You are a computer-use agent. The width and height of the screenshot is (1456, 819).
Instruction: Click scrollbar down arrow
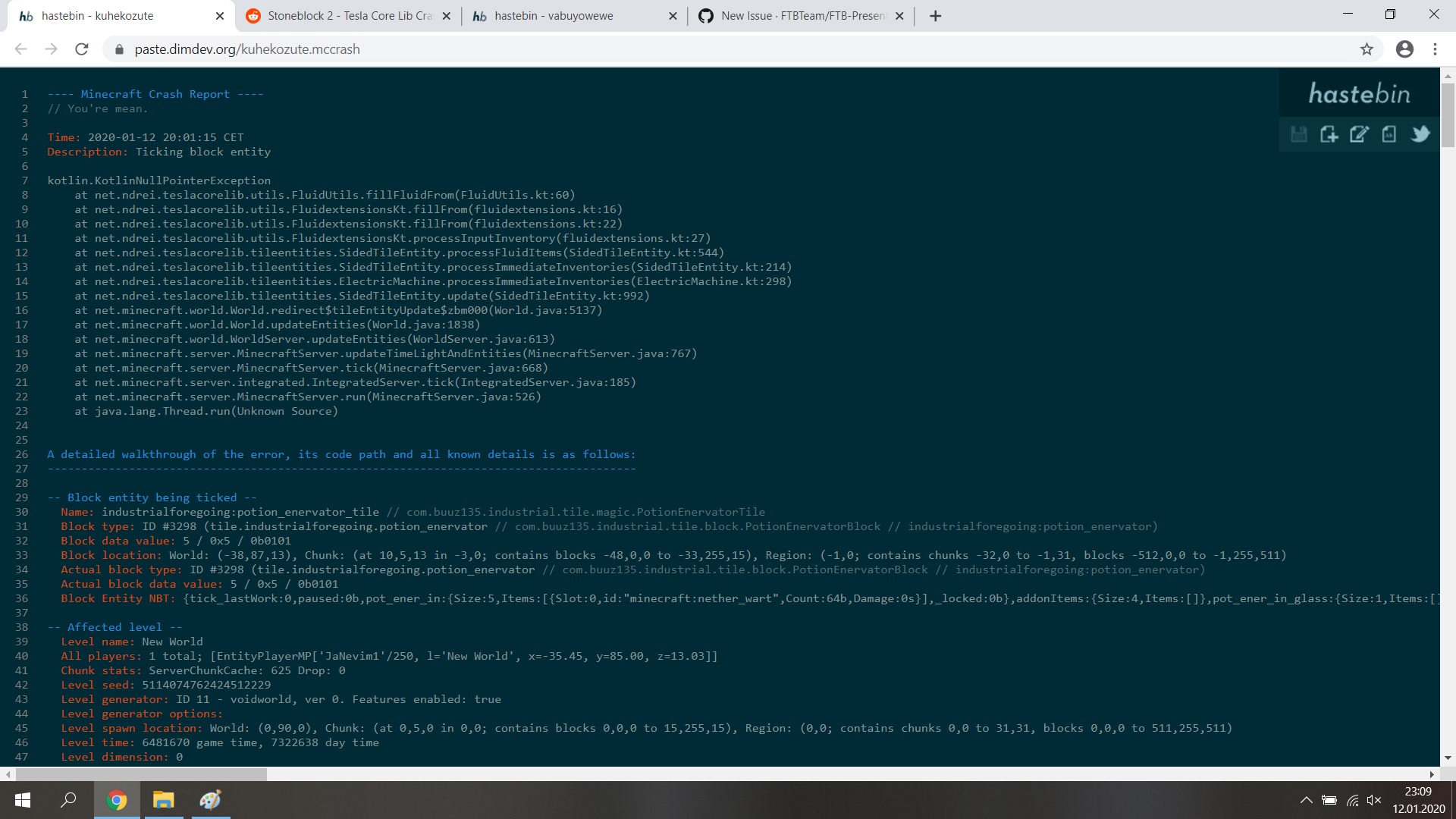tap(1448, 758)
